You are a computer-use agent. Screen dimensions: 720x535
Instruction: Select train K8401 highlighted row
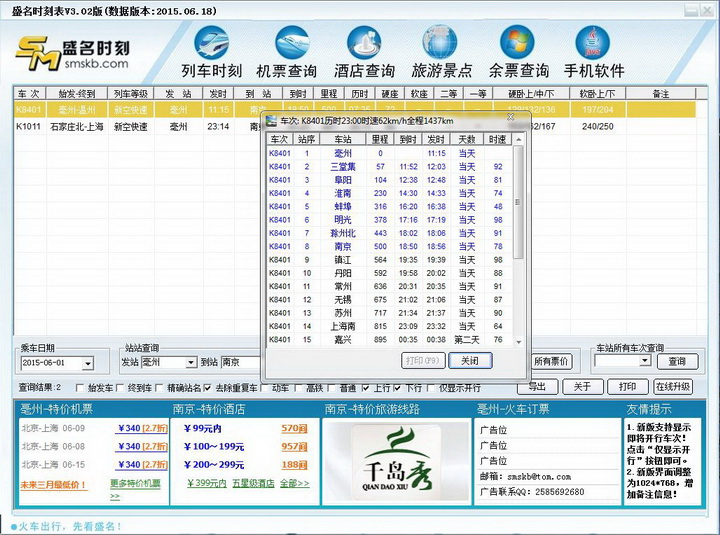click(354, 110)
